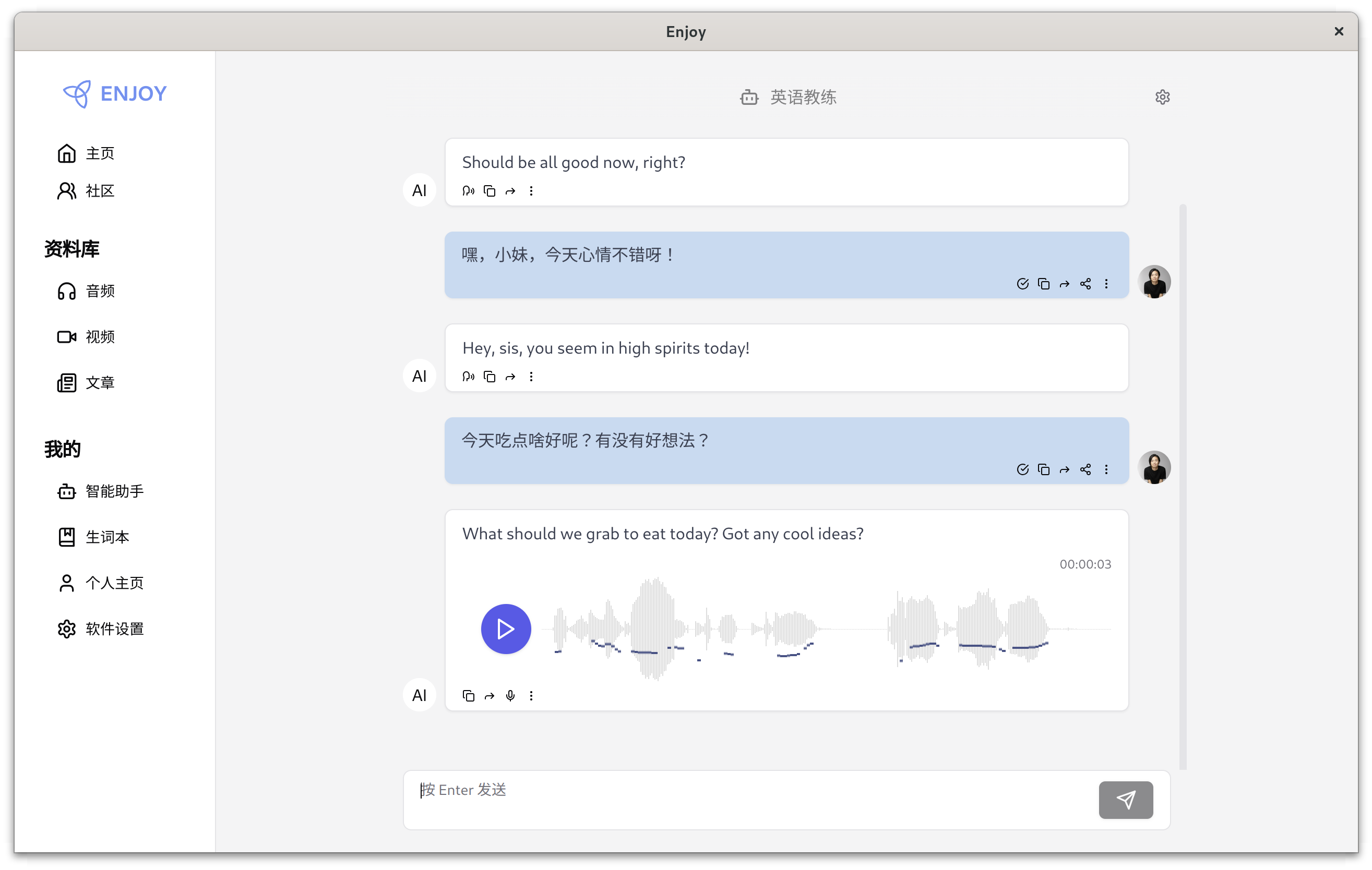Forward the first AI message
This screenshot has width=1372, height=870.
[510, 191]
